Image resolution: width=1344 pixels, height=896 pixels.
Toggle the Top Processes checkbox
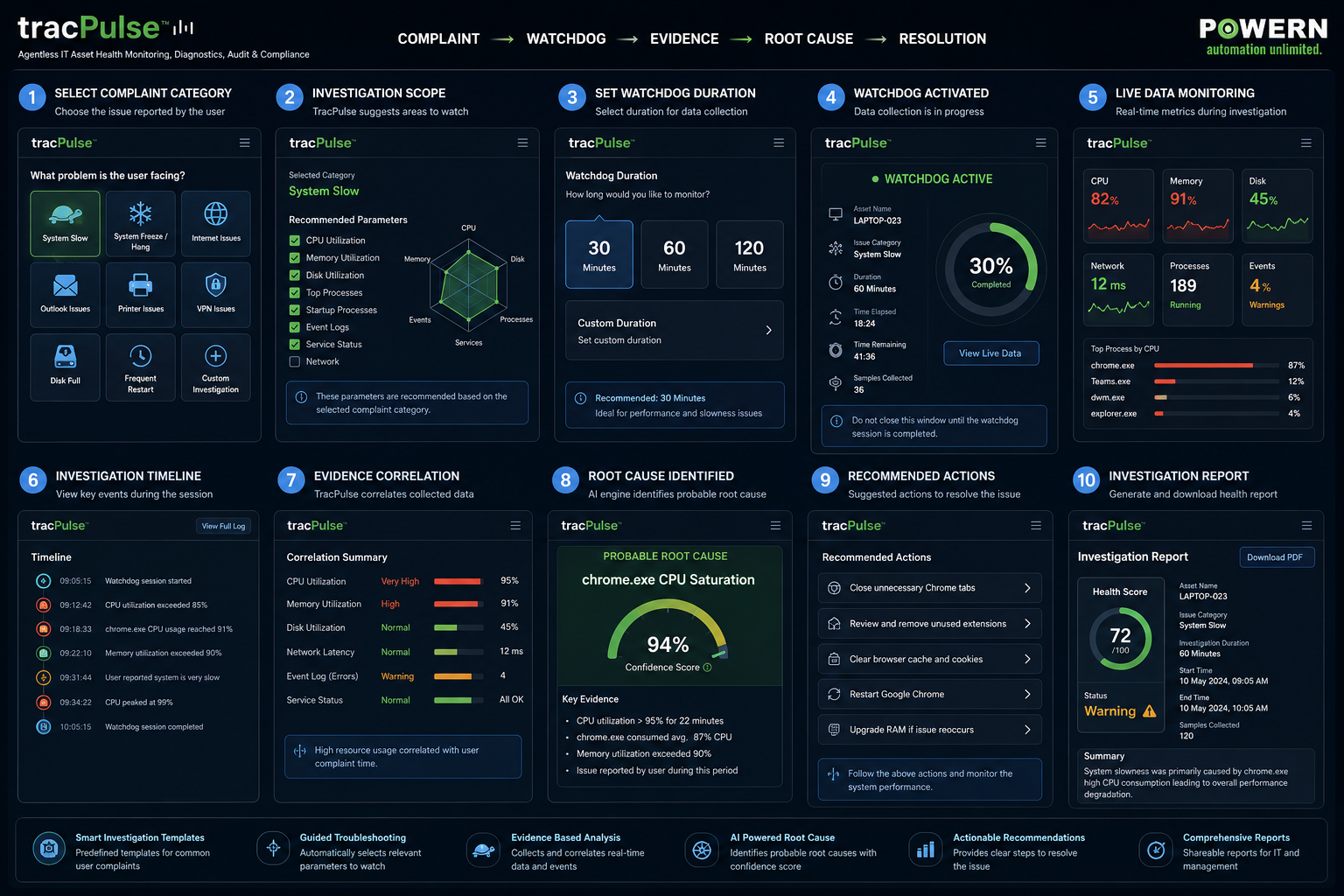(x=295, y=293)
